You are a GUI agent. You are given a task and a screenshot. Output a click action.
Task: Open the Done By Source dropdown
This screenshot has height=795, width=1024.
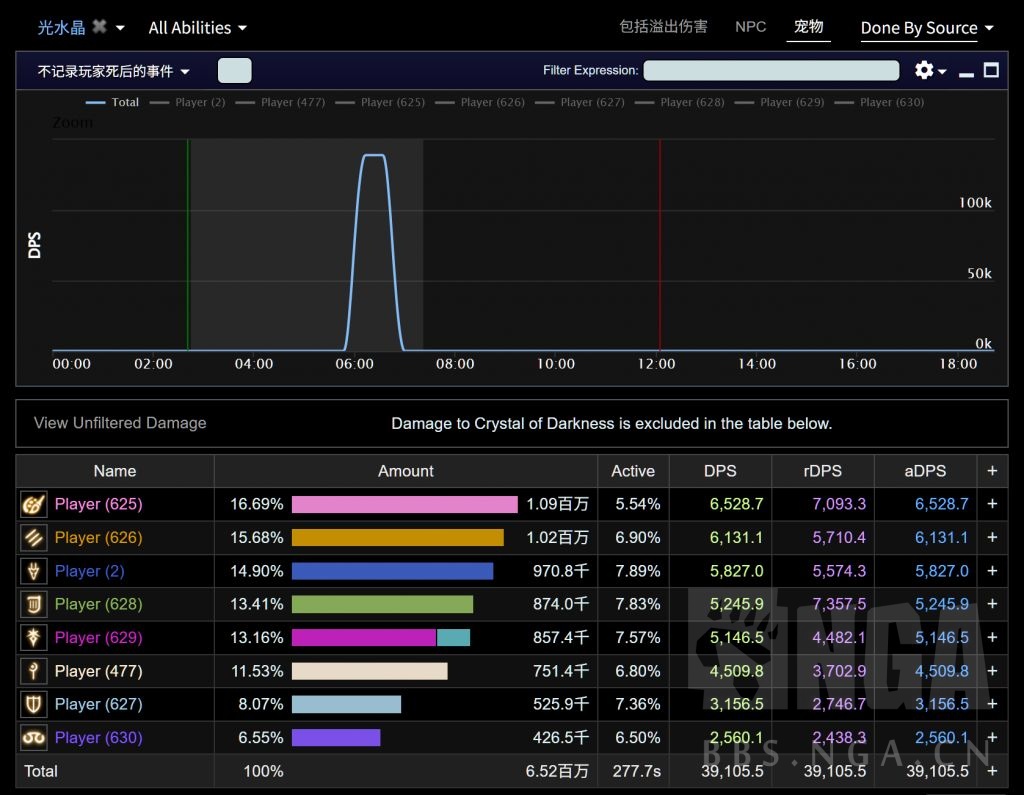927,28
